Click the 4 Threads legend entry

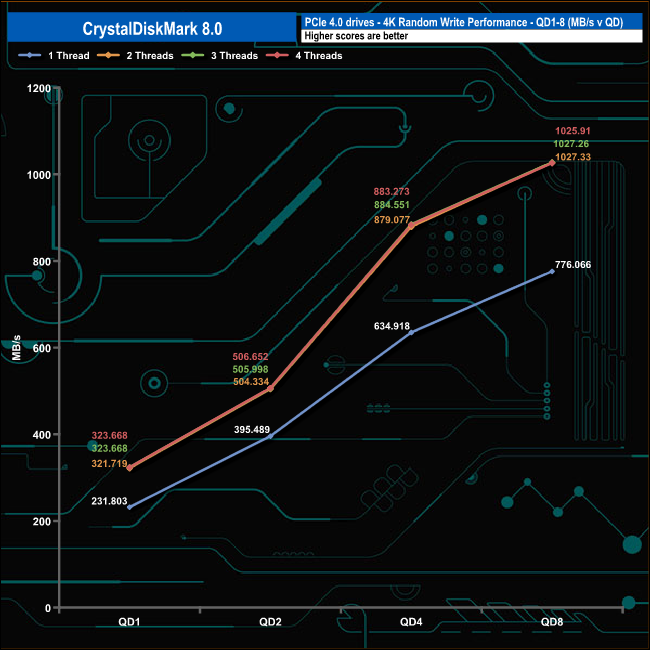pos(304,56)
